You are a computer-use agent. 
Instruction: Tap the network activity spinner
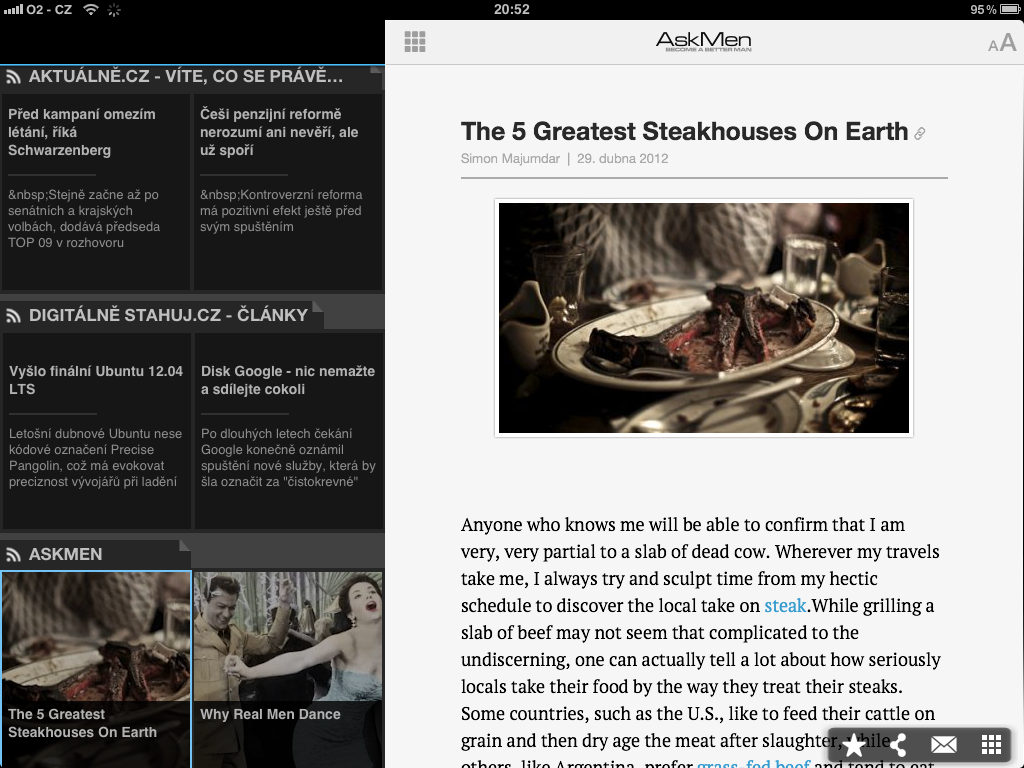click(114, 10)
